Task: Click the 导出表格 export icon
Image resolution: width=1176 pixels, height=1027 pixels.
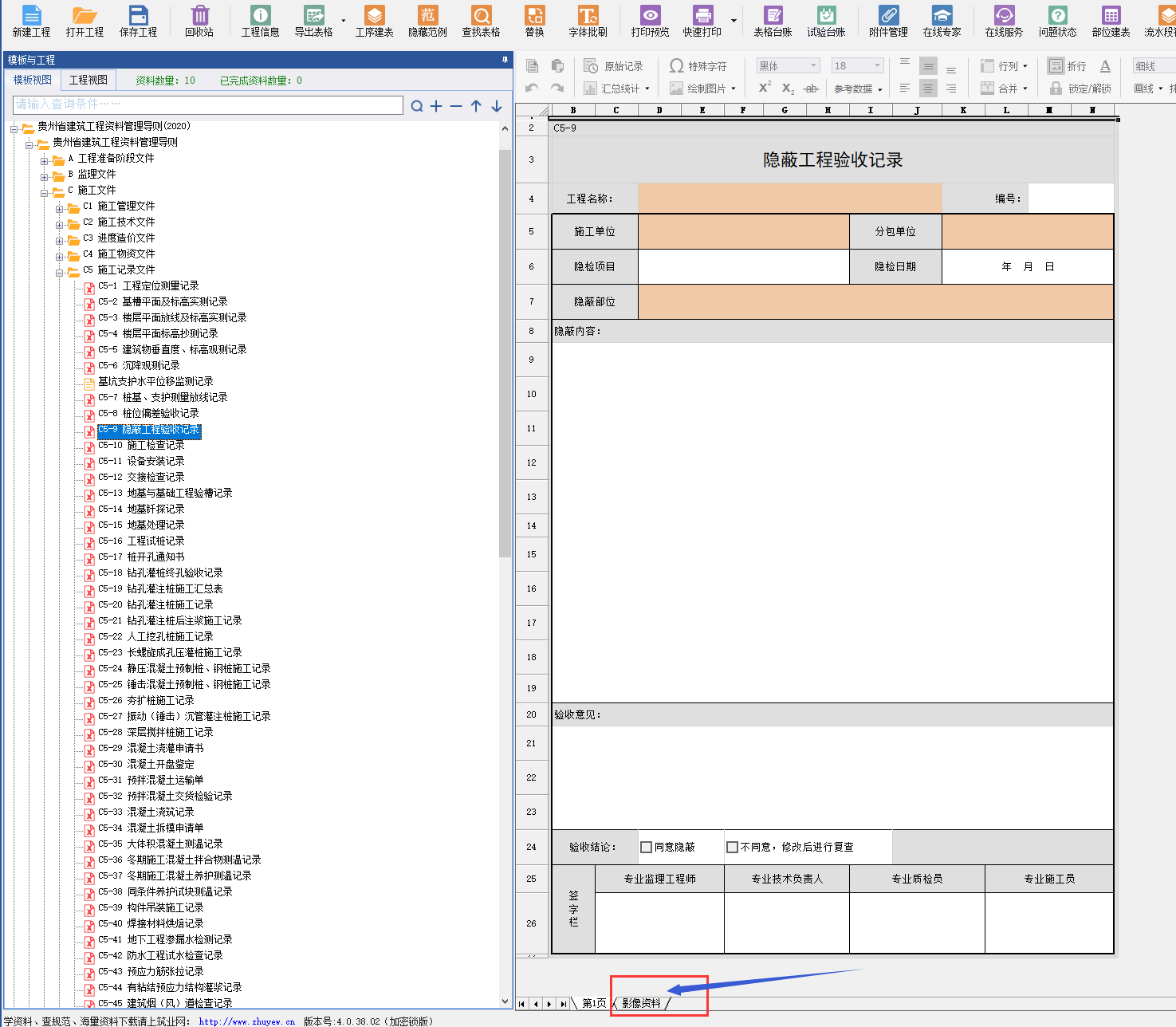Action: tap(313, 21)
